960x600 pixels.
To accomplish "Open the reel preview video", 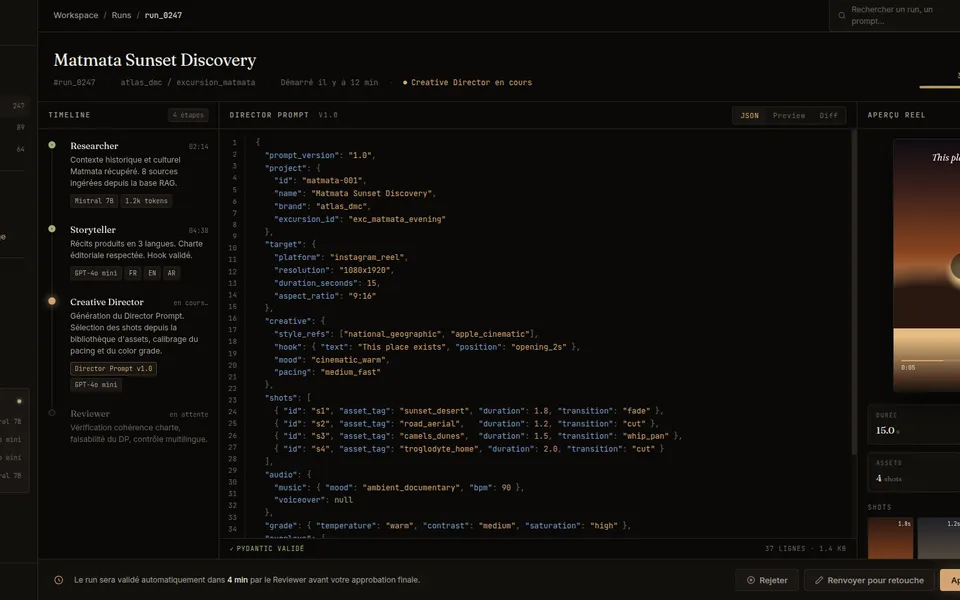I will [x=926, y=264].
